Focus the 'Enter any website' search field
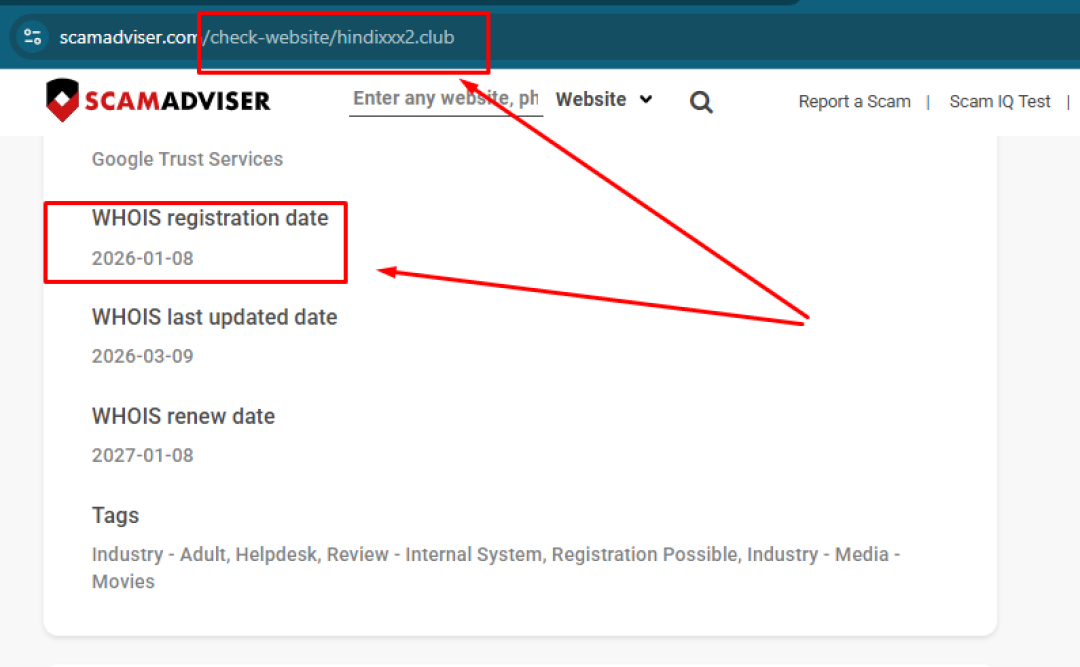 tap(446, 99)
